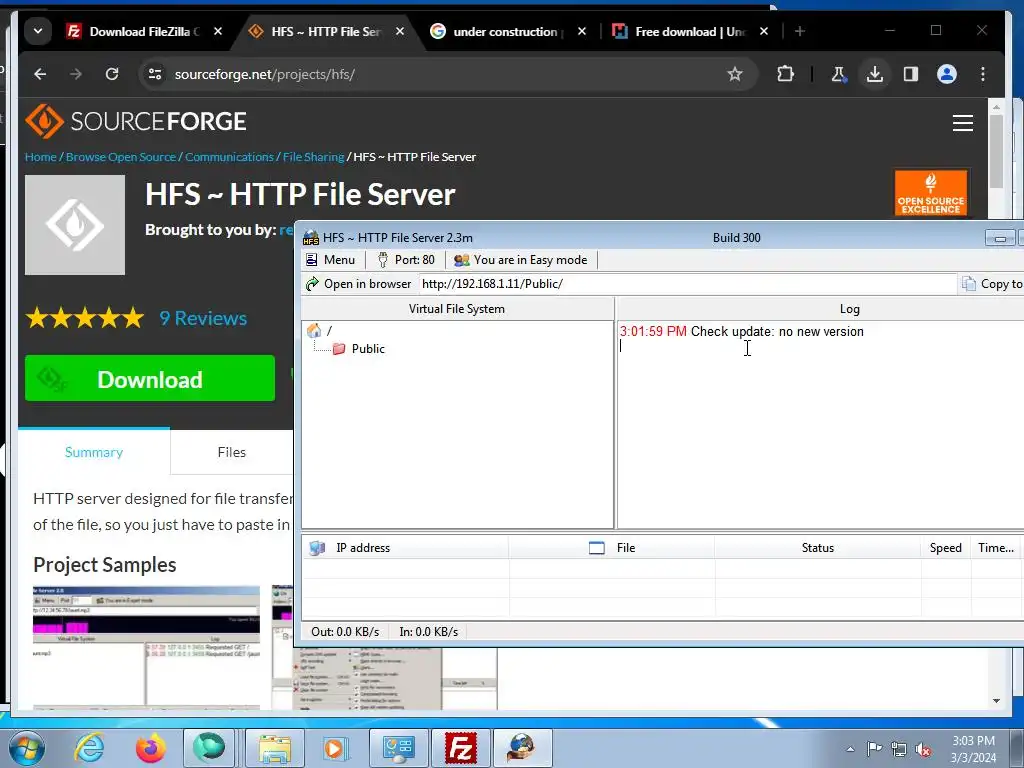Open a new browser tab
The image size is (1024, 768).
coord(799,31)
